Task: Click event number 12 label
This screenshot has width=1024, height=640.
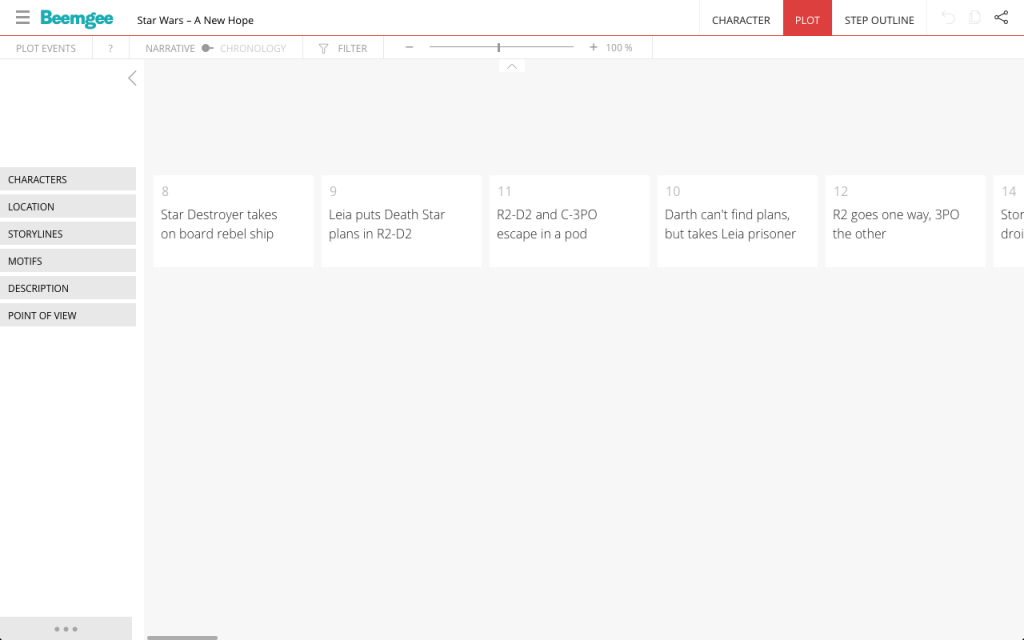Action: (840, 191)
